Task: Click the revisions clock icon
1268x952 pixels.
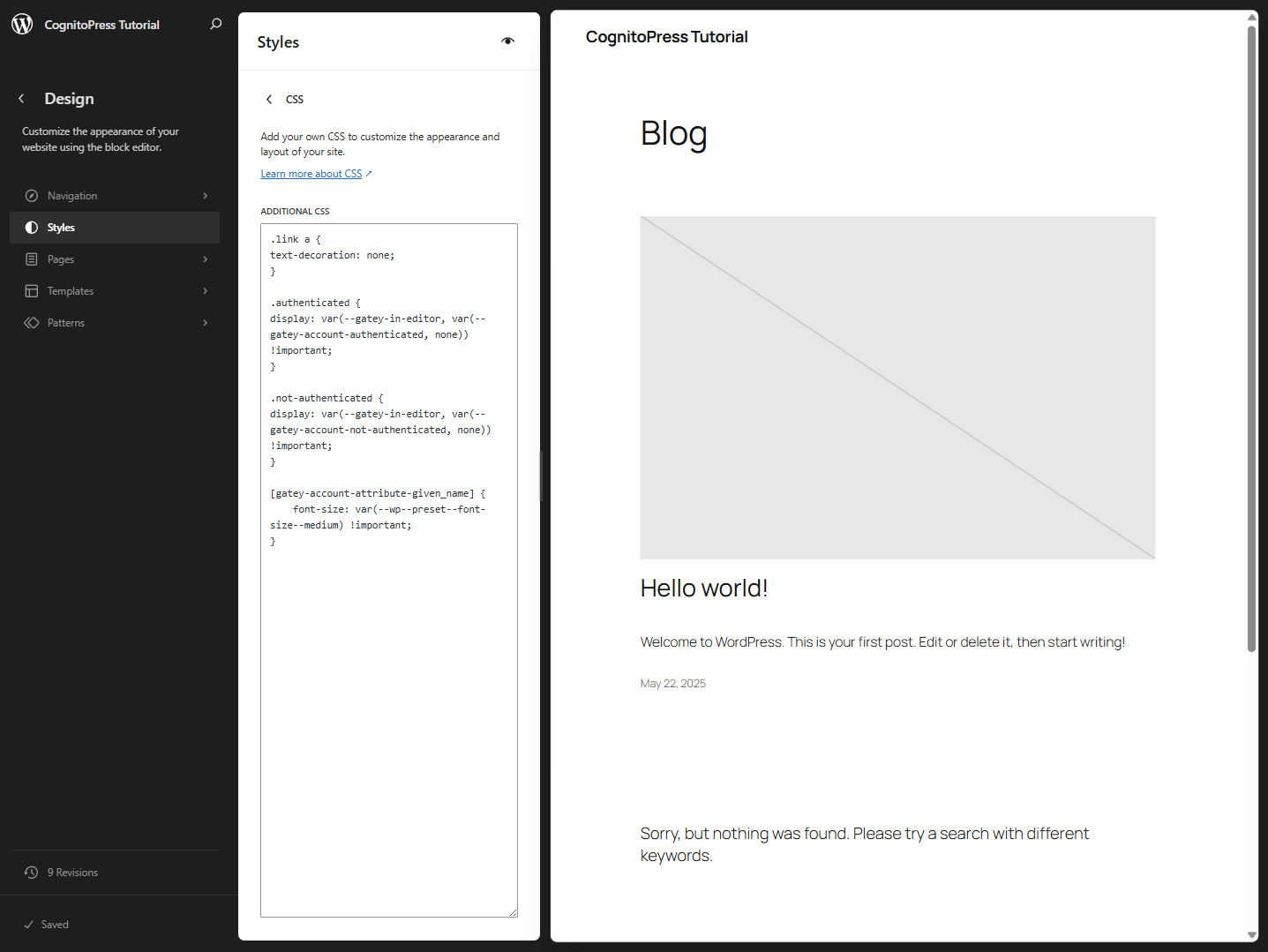Action: tap(32, 873)
